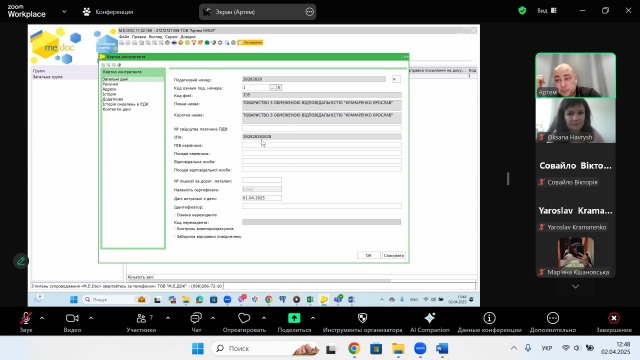640x360 pixels.
Task: Expand video options arrow beside Видео
Action: (x=91, y=318)
